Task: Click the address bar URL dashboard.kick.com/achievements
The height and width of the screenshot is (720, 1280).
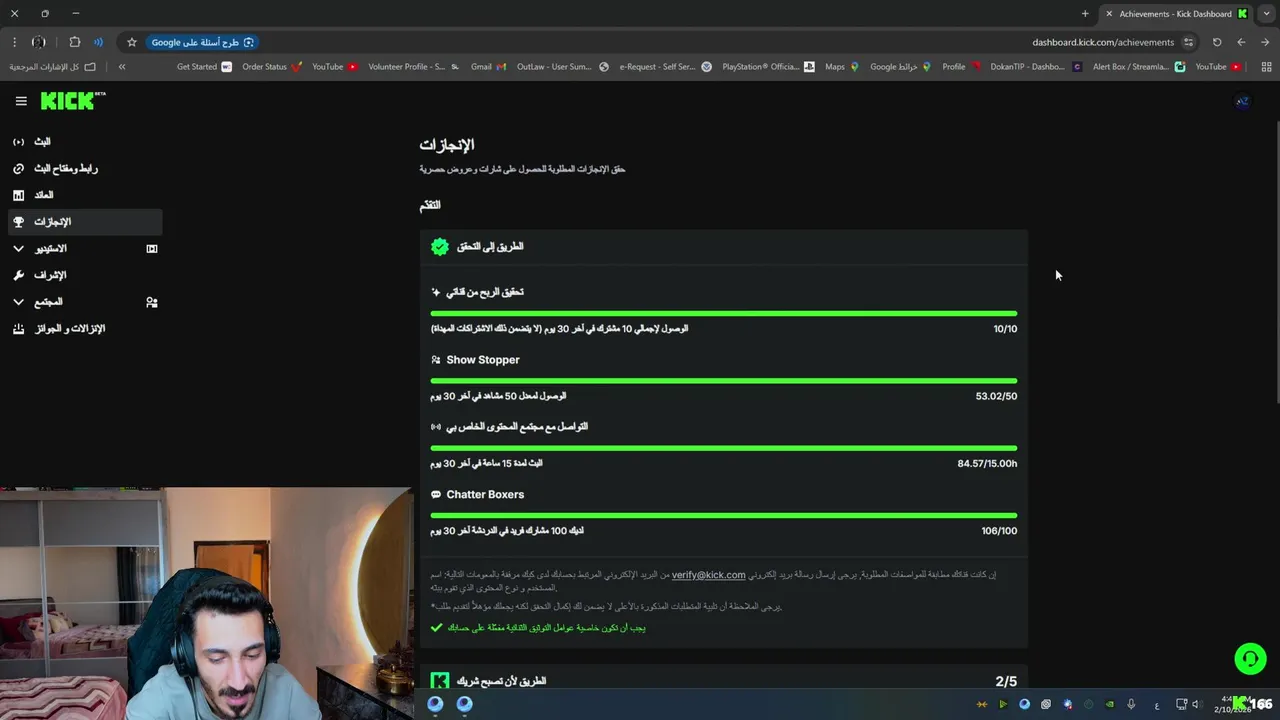Action: click(x=1103, y=42)
